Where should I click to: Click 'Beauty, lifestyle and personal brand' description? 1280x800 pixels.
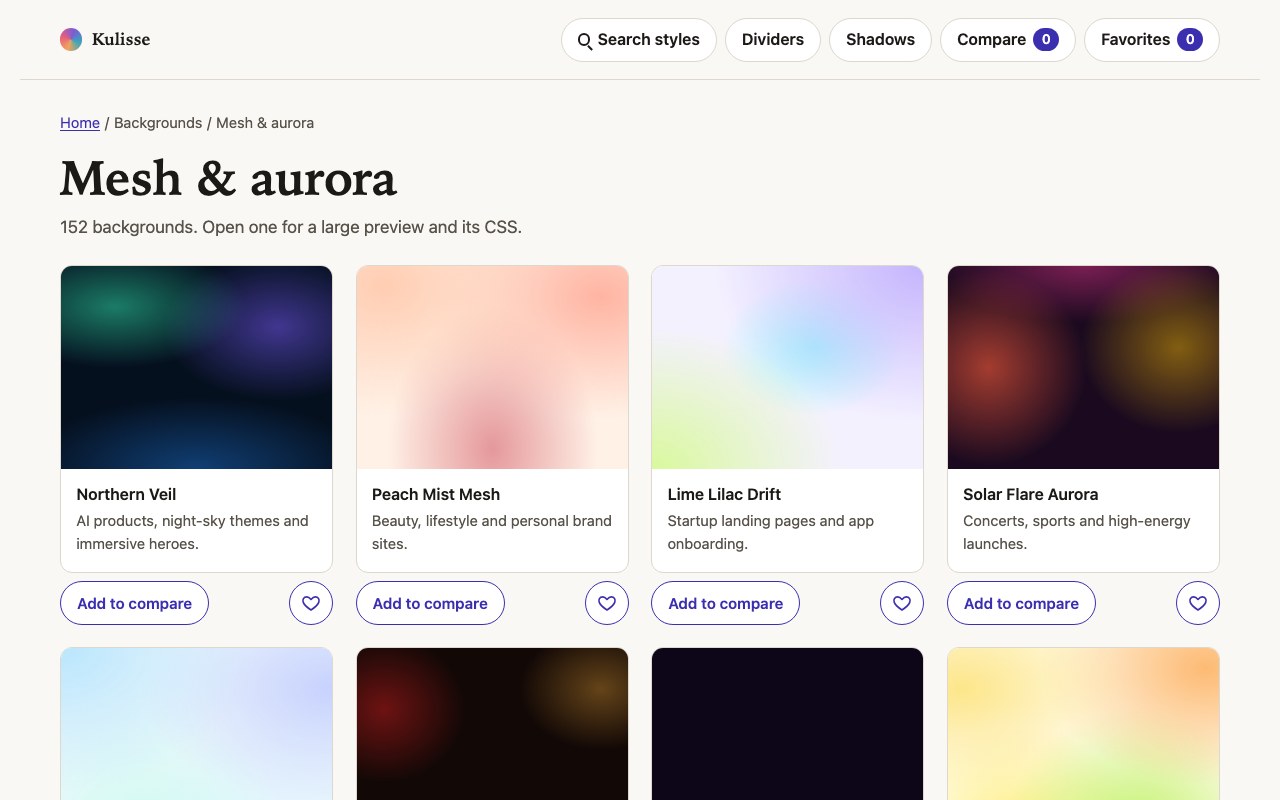coord(492,532)
